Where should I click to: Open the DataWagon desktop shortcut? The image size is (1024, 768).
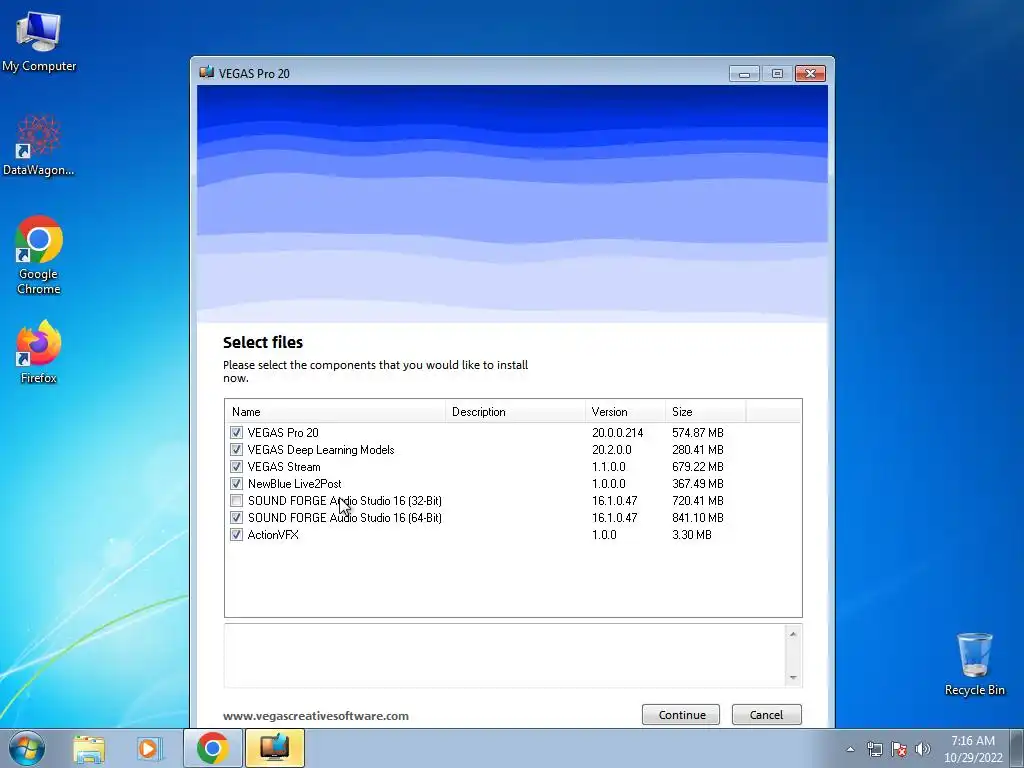39,145
